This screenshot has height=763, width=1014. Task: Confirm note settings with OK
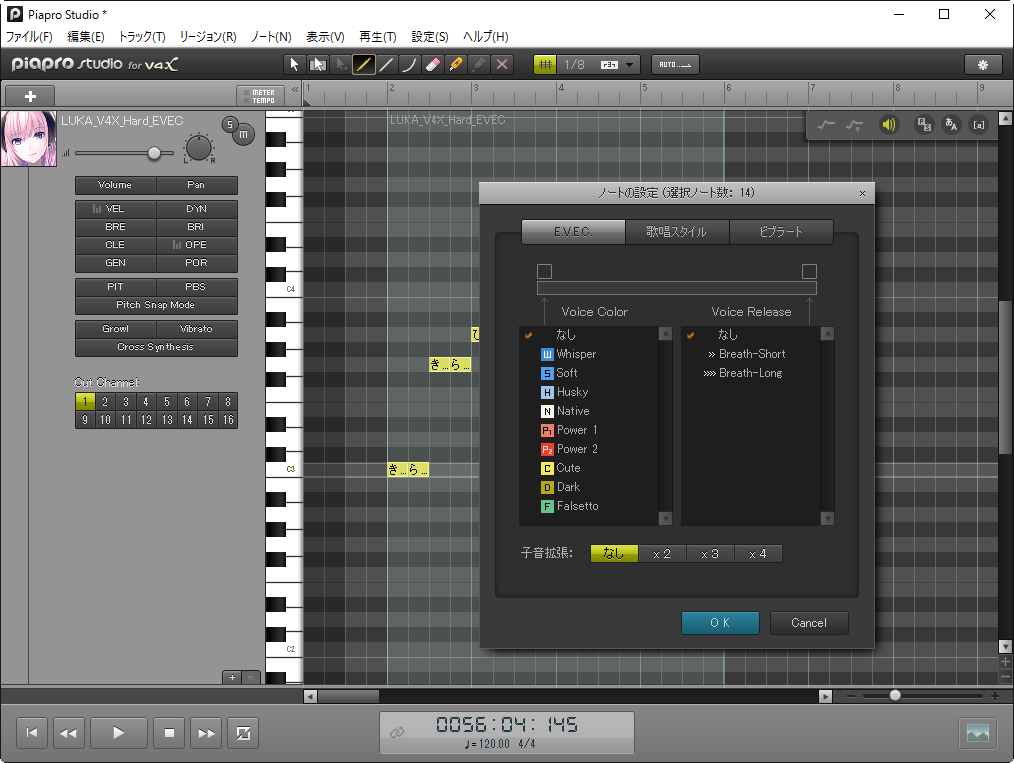[x=720, y=623]
